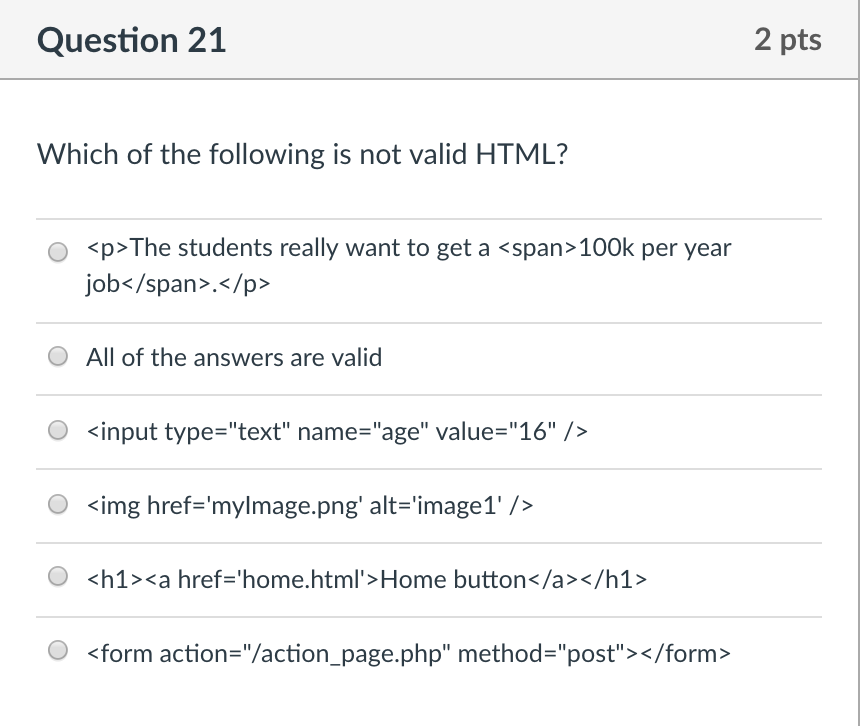Click the answer text 'All of the answers are valid'
862x726 pixels.
pos(233,357)
